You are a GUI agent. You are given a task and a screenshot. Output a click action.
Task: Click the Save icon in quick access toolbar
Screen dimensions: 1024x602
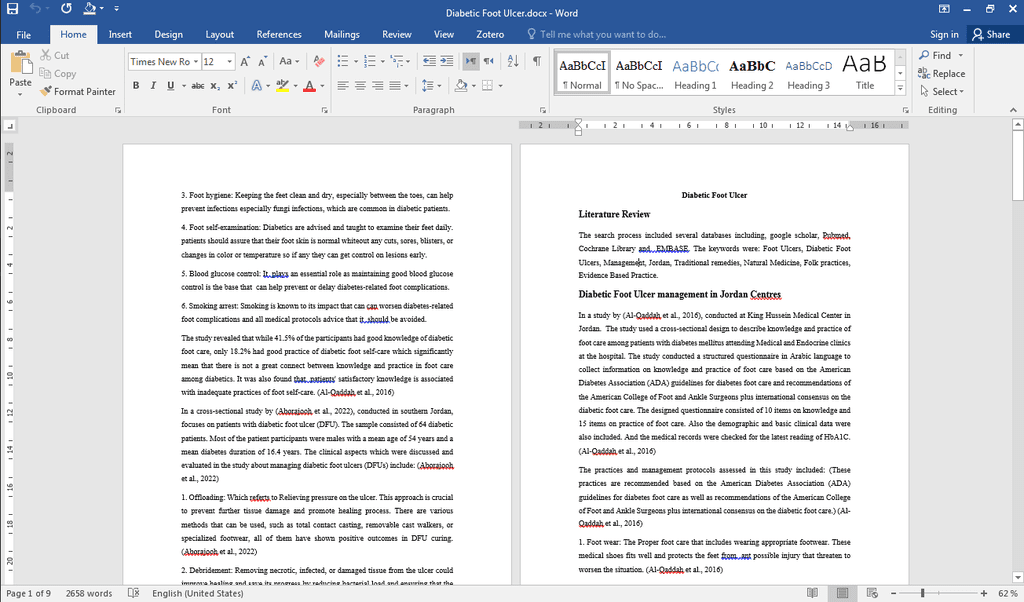coord(12,9)
